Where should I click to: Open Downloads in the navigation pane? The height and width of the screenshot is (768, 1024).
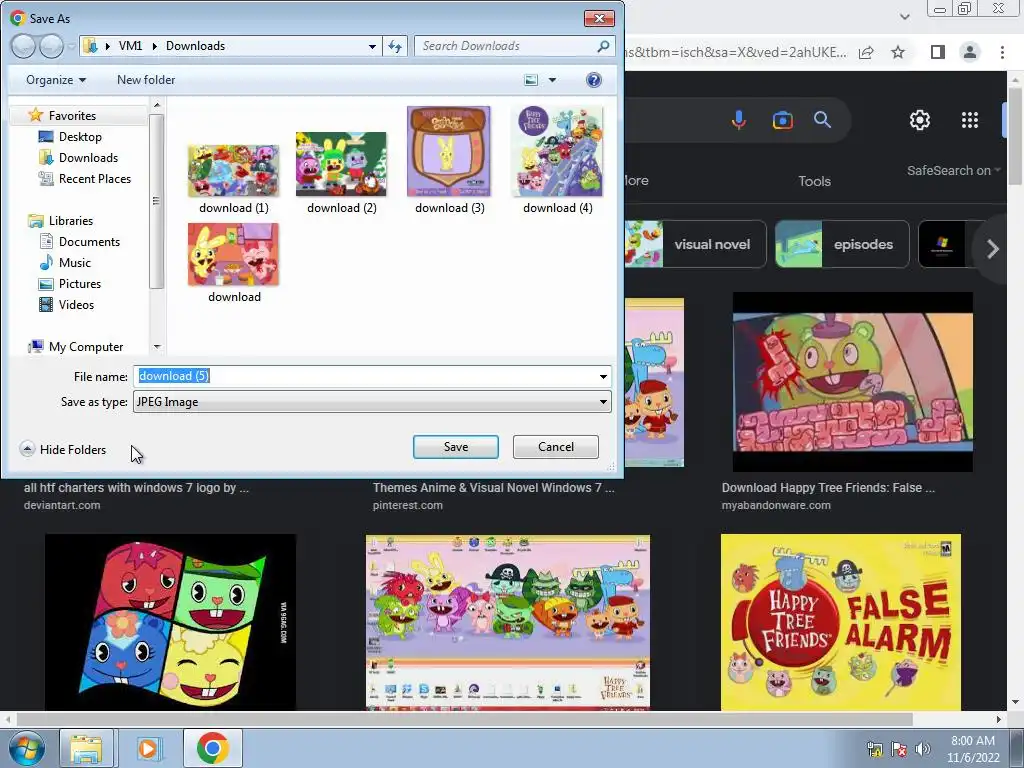click(88, 157)
